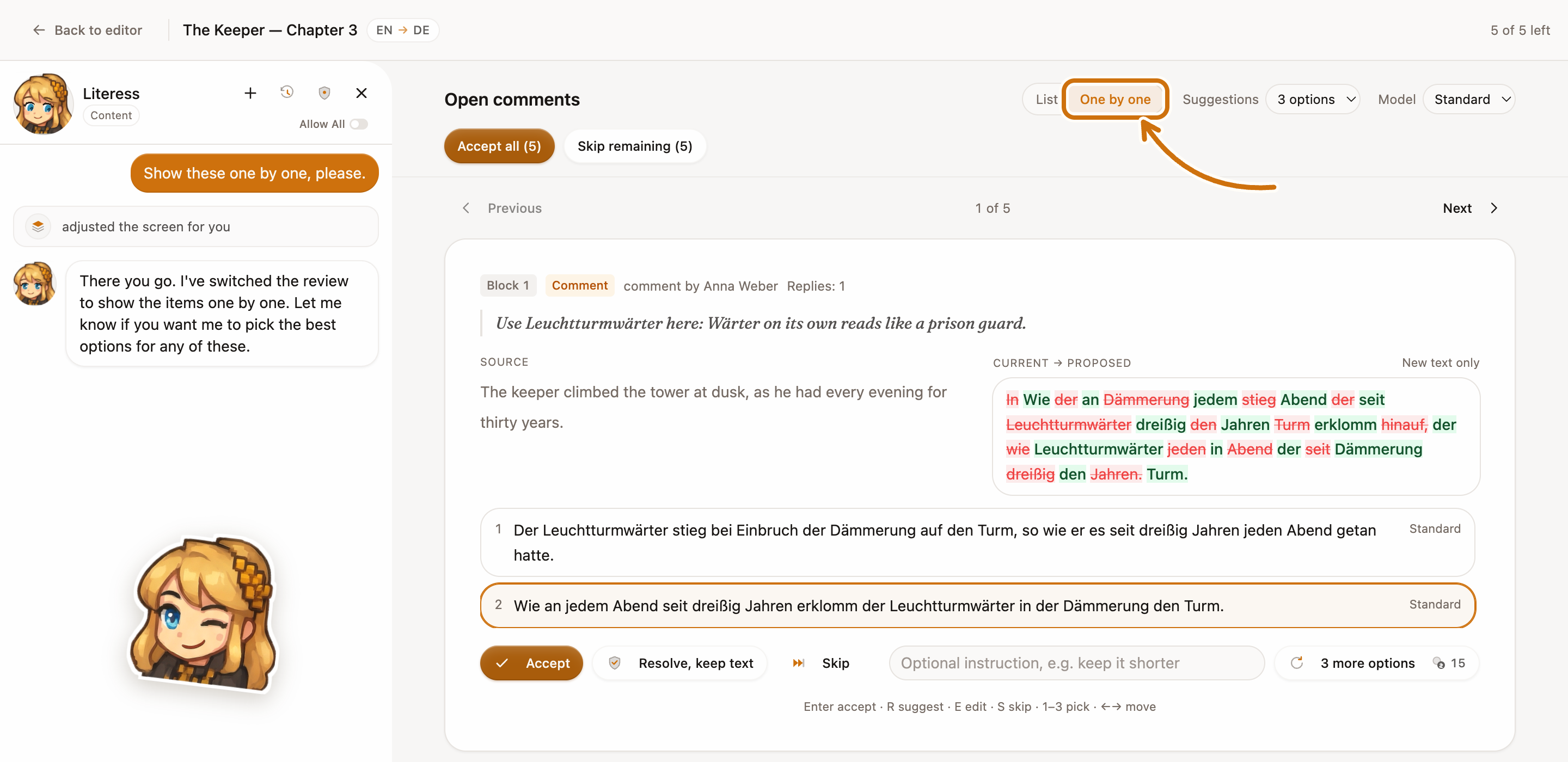Click the credits coin icon showing 15
Viewport: 1568px width, 762px height.
click(1439, 663)
